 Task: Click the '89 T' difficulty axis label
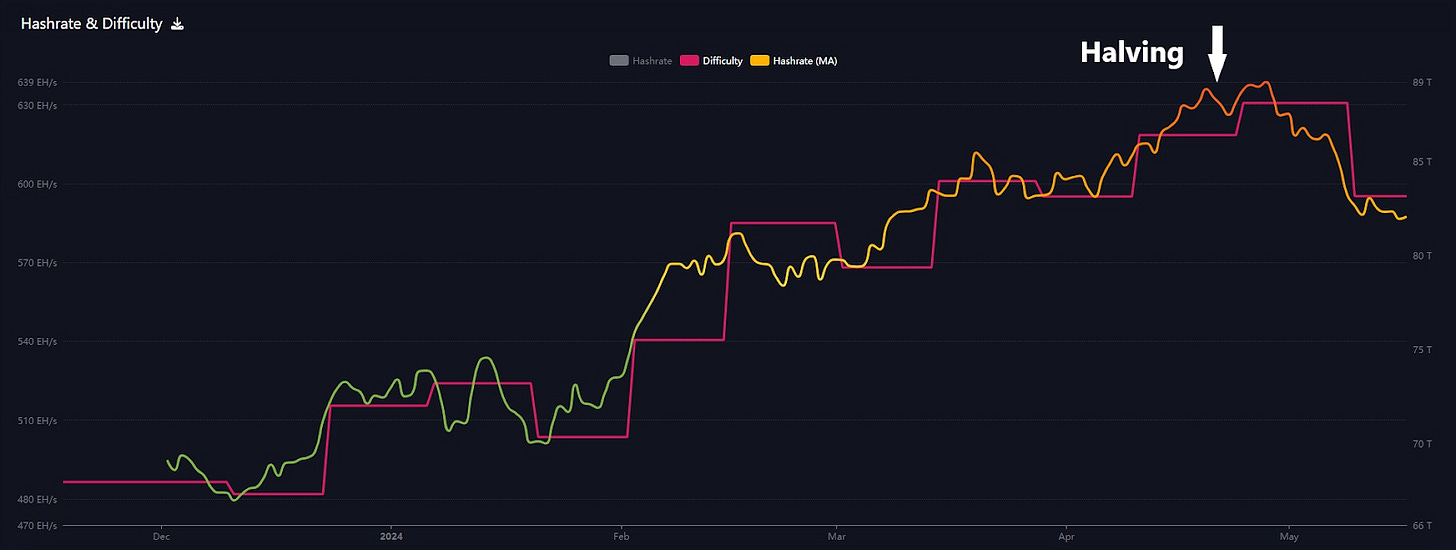coord(1422,83)
